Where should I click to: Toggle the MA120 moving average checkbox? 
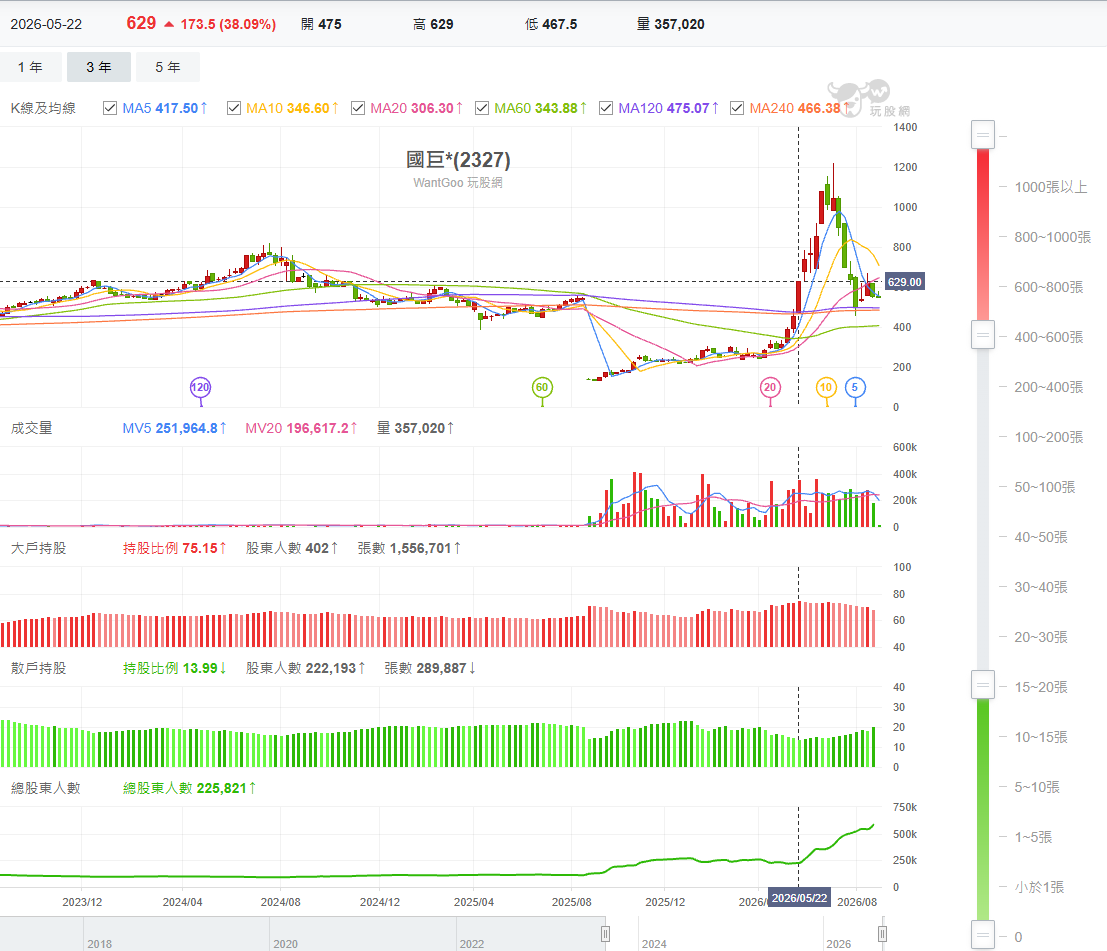(606, 108)
